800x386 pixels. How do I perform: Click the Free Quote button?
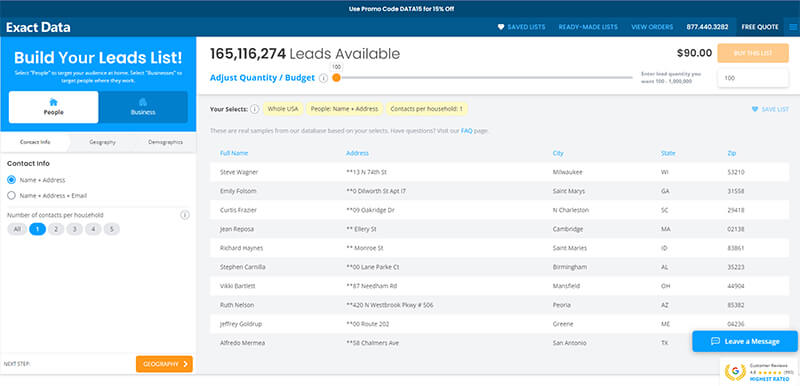[x=760, y=27]
